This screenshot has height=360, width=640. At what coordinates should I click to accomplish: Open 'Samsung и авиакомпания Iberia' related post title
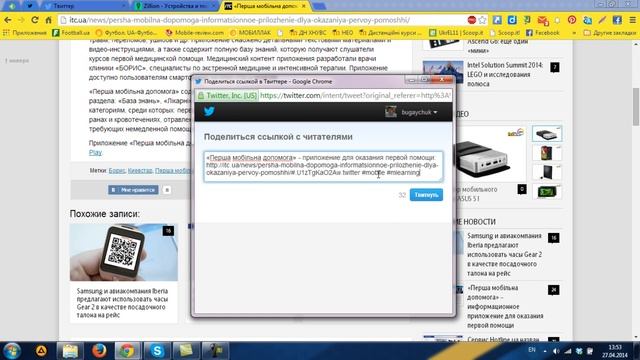[x=122, y=303]
